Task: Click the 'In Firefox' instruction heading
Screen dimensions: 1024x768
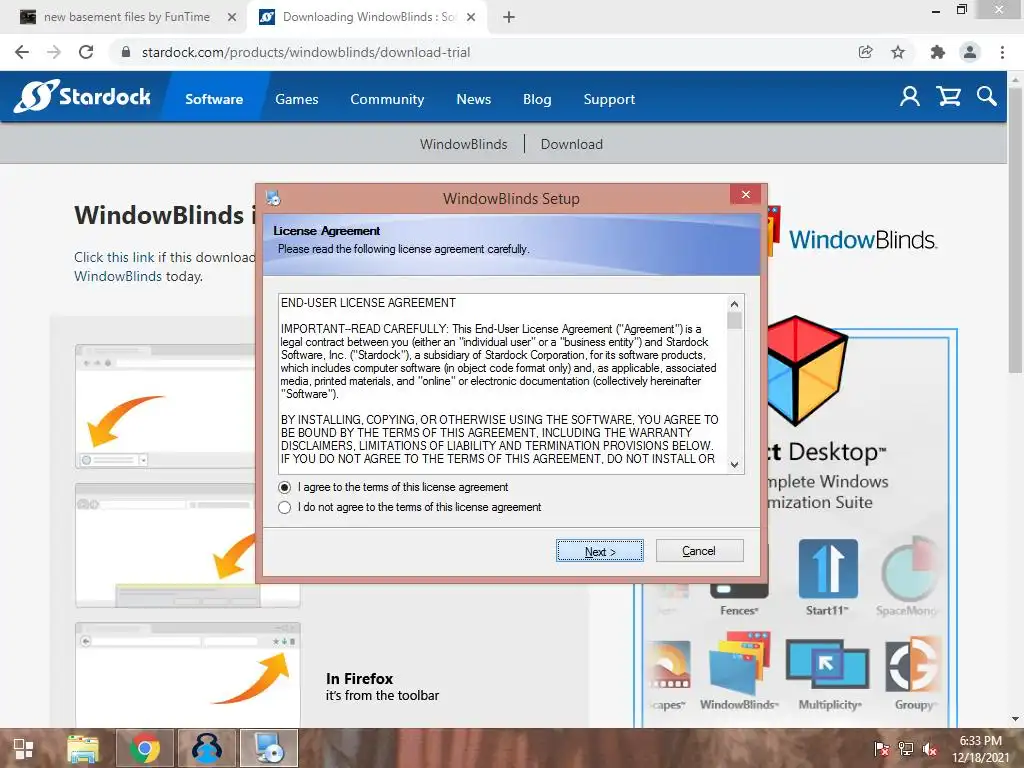Action: 359,679
